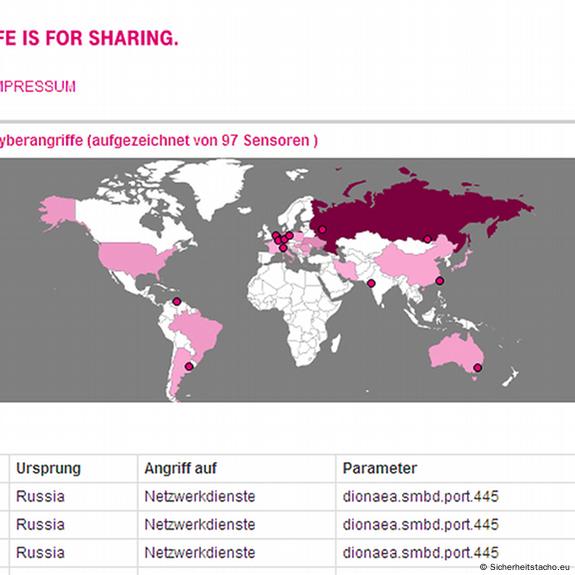This screenshot has width=575, height=575.
Task: Select the marker near Mongolia's northern border
Action: (428, 239)
